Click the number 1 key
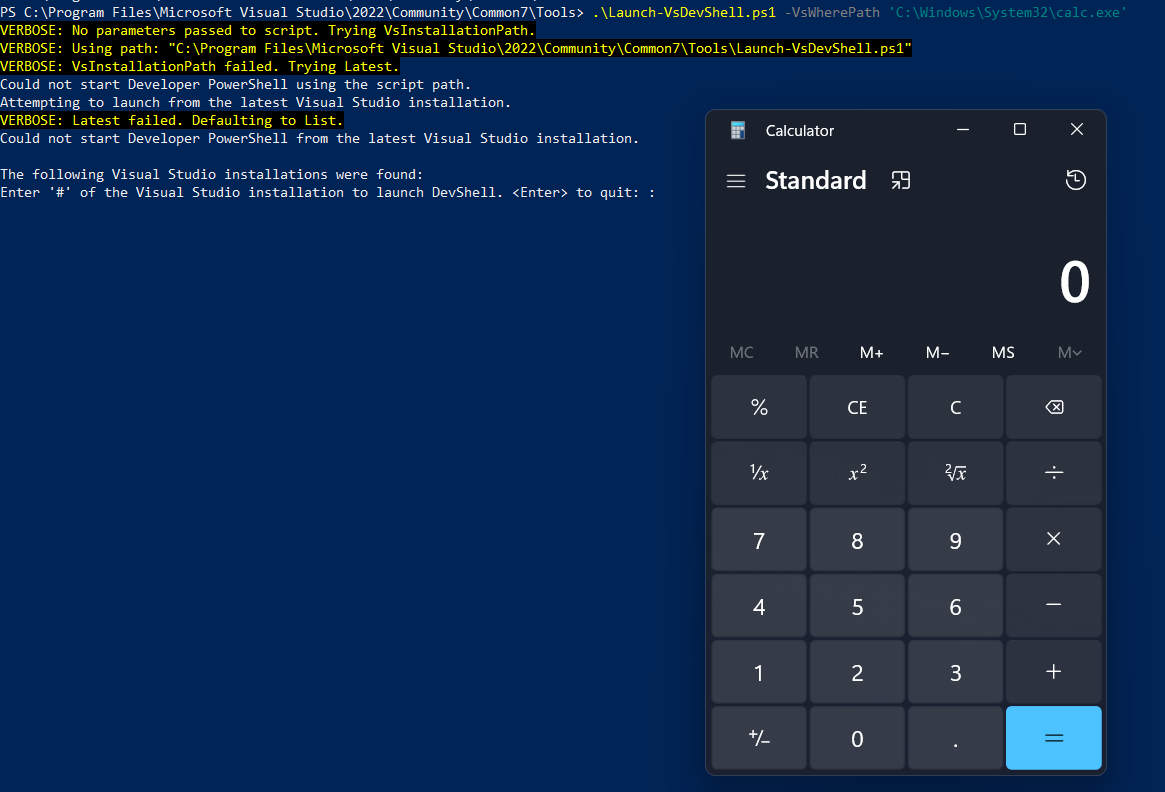 (759, 672)
